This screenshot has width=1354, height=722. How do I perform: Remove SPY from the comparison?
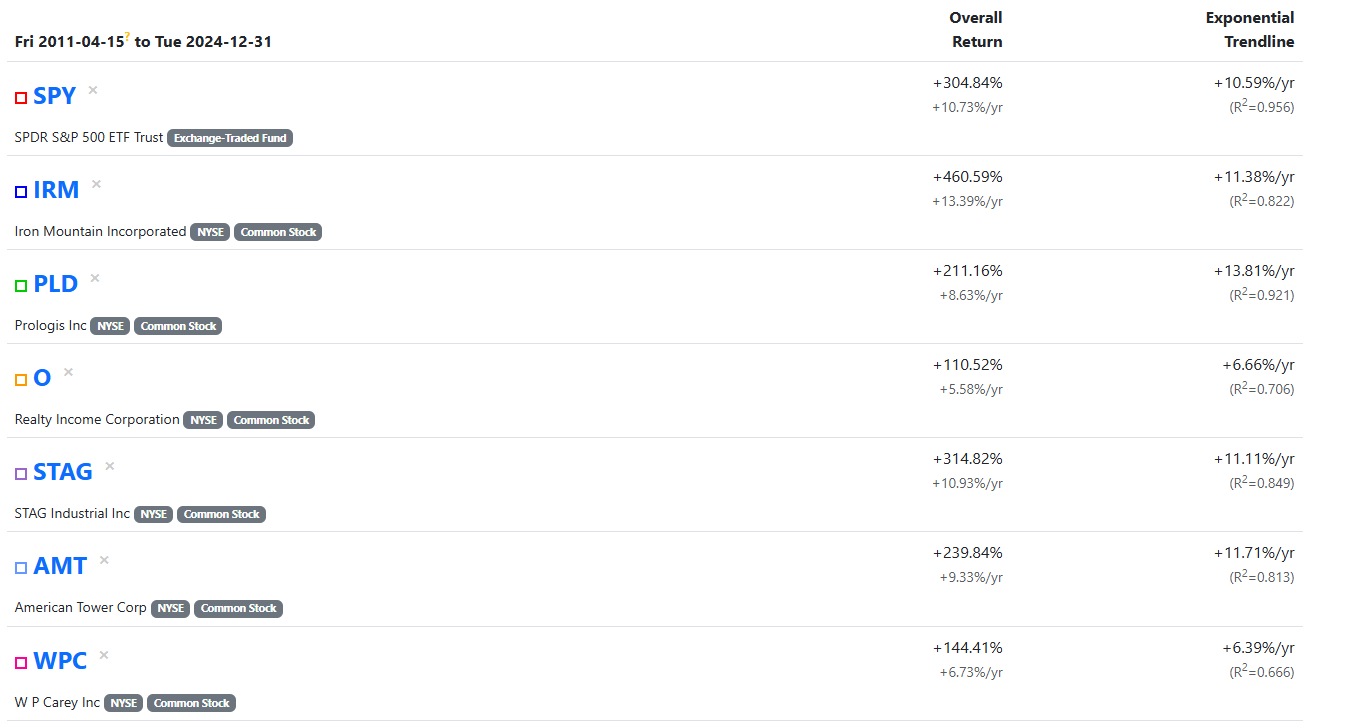coord(93,90)
